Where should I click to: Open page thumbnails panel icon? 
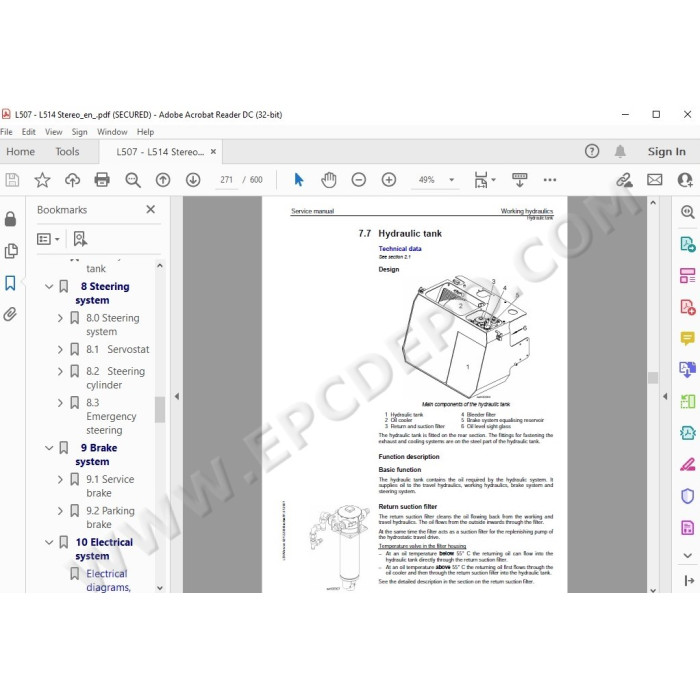11,251
